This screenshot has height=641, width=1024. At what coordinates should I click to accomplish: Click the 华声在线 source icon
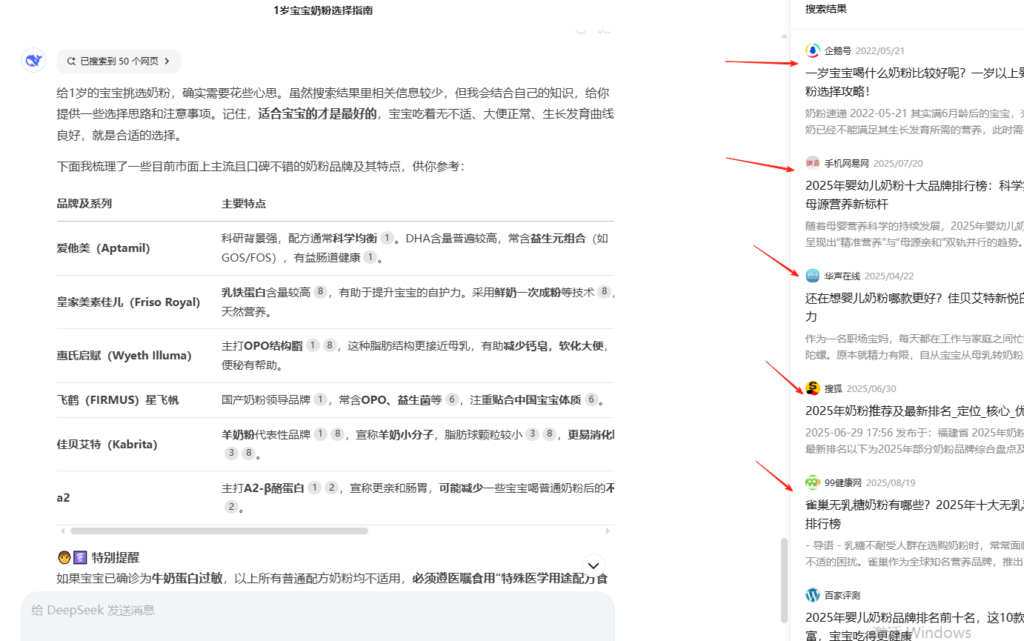tap(813, 276)
